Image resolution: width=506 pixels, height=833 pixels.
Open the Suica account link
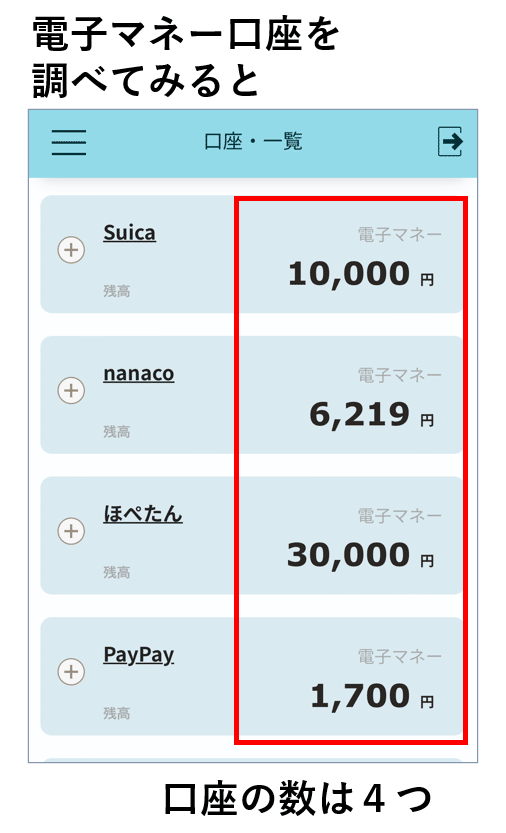(130, 233)
